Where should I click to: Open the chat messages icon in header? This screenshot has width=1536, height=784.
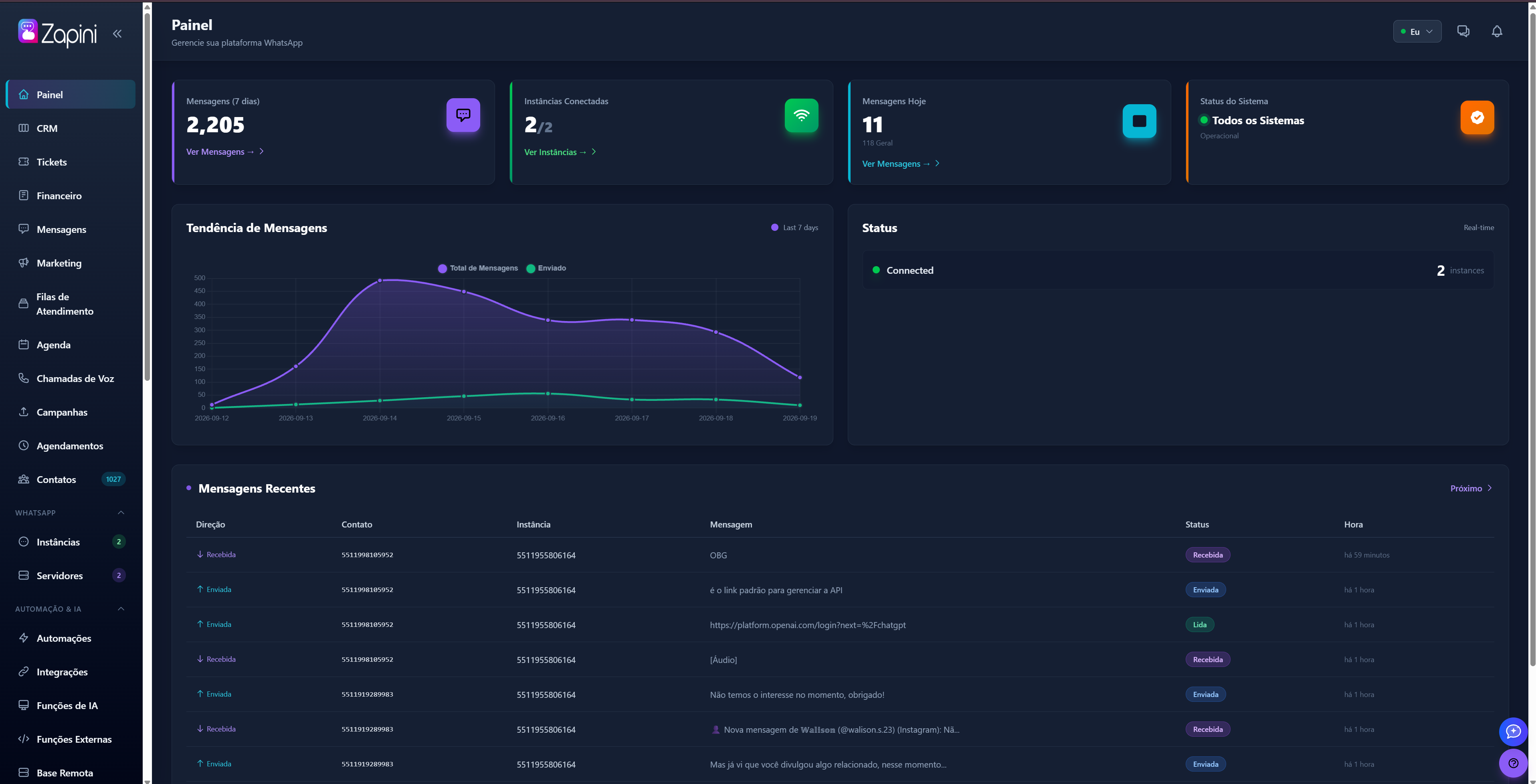coord(1463,31)
